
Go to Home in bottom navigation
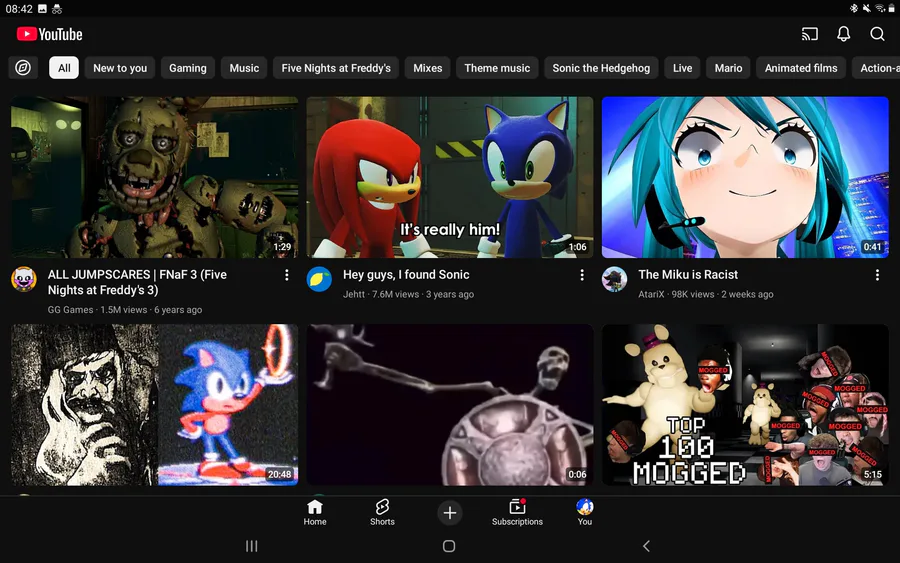coord(315,512)
